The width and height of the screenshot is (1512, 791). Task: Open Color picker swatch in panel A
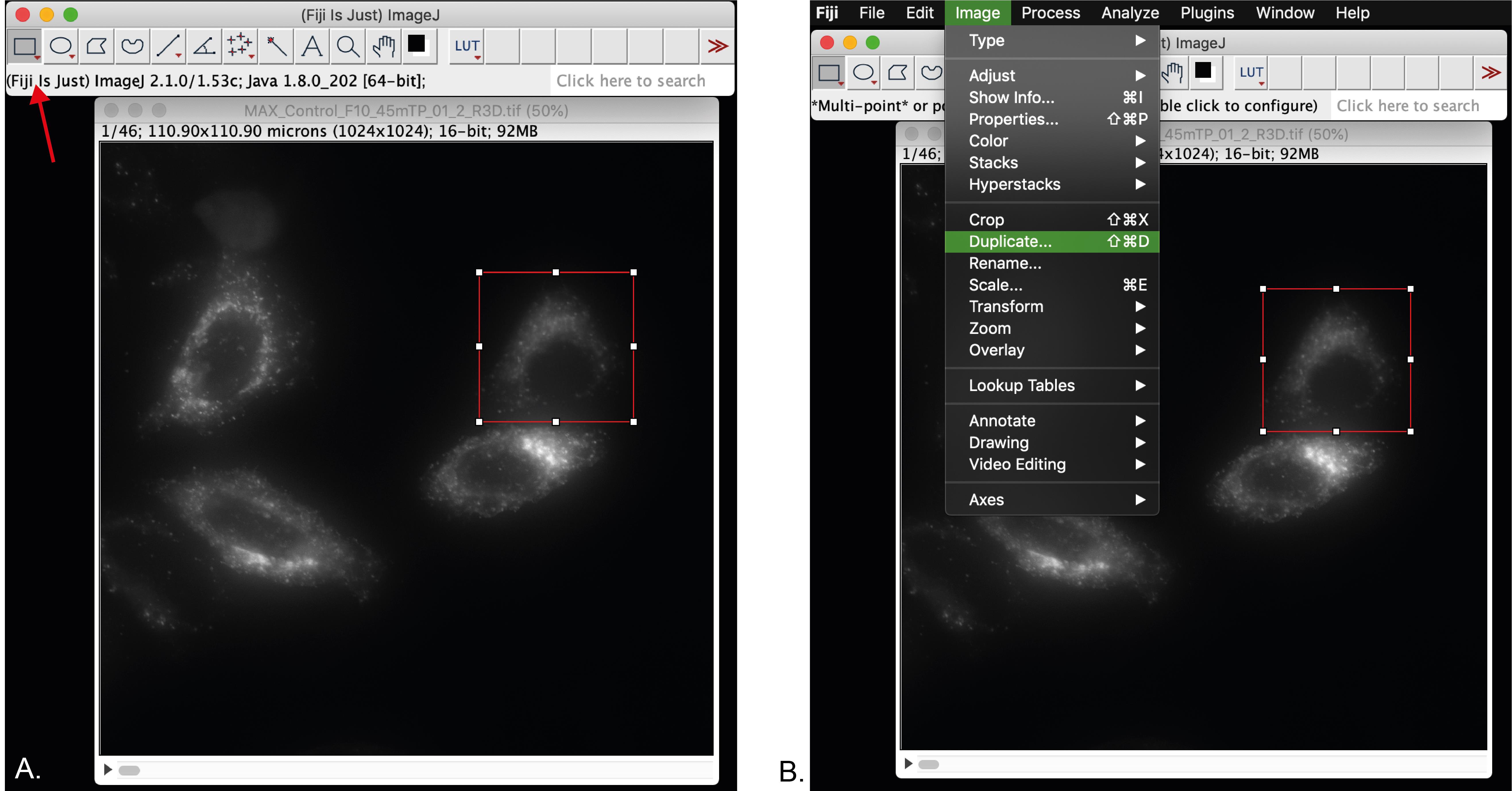coord(419,46)
